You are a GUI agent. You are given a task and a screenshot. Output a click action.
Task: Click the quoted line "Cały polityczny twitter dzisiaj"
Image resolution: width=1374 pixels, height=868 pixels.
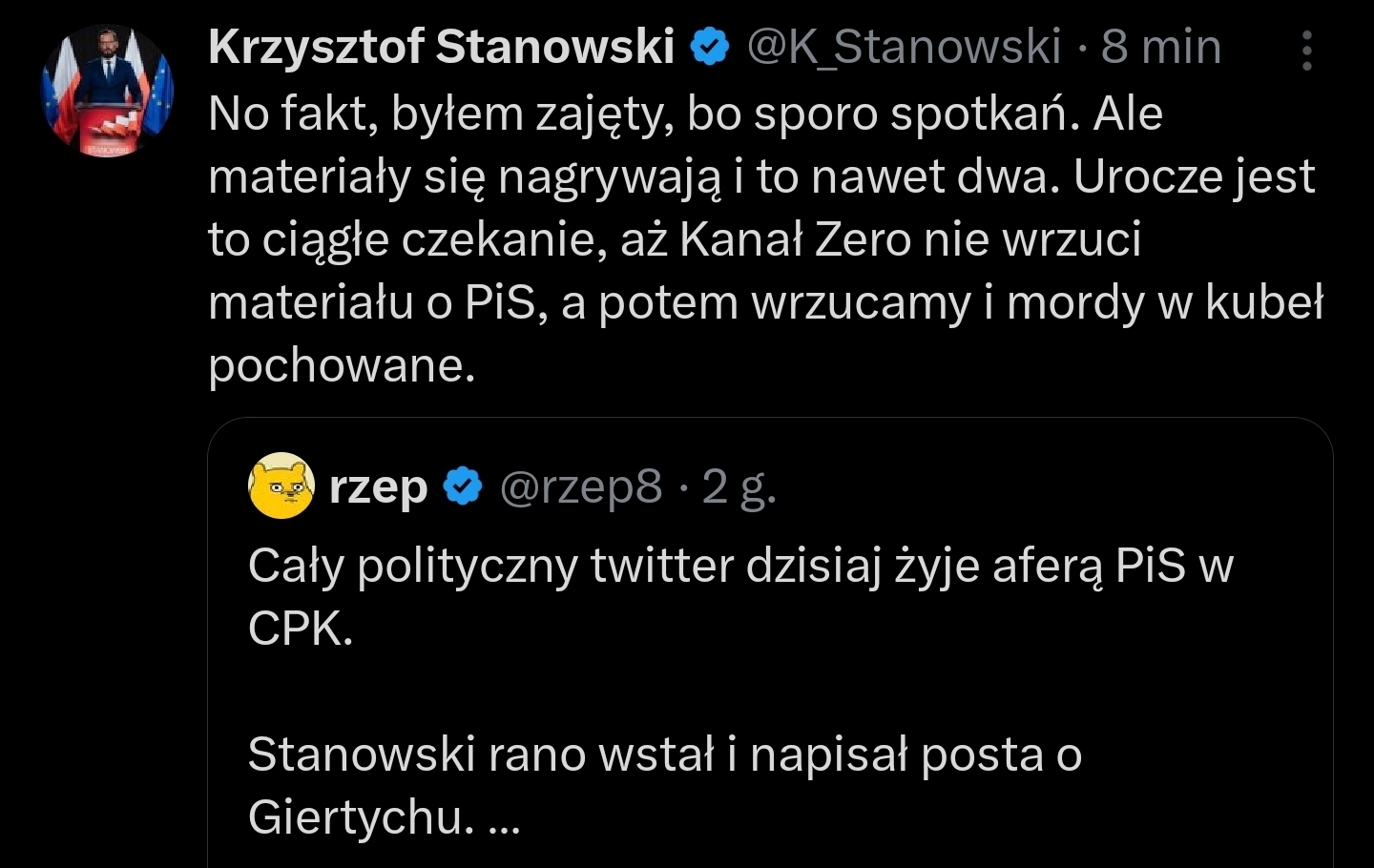point(739,566)
